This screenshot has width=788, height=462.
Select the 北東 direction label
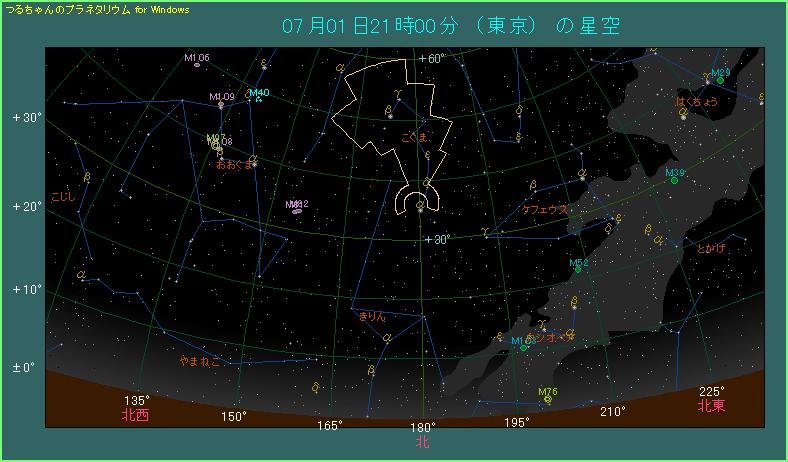(x=711, y=405)
